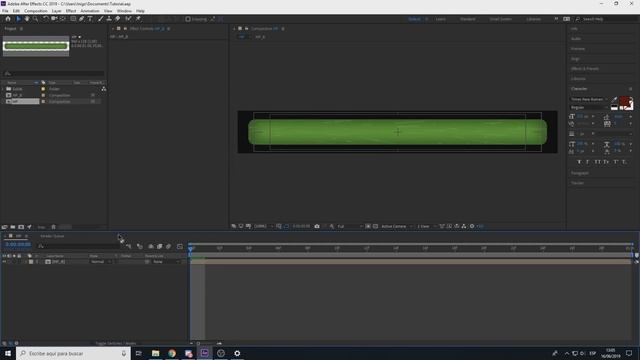Expand the Effects & Presets panel
The width and height of the screenshot is (640, 360).
tap(584, 69)
